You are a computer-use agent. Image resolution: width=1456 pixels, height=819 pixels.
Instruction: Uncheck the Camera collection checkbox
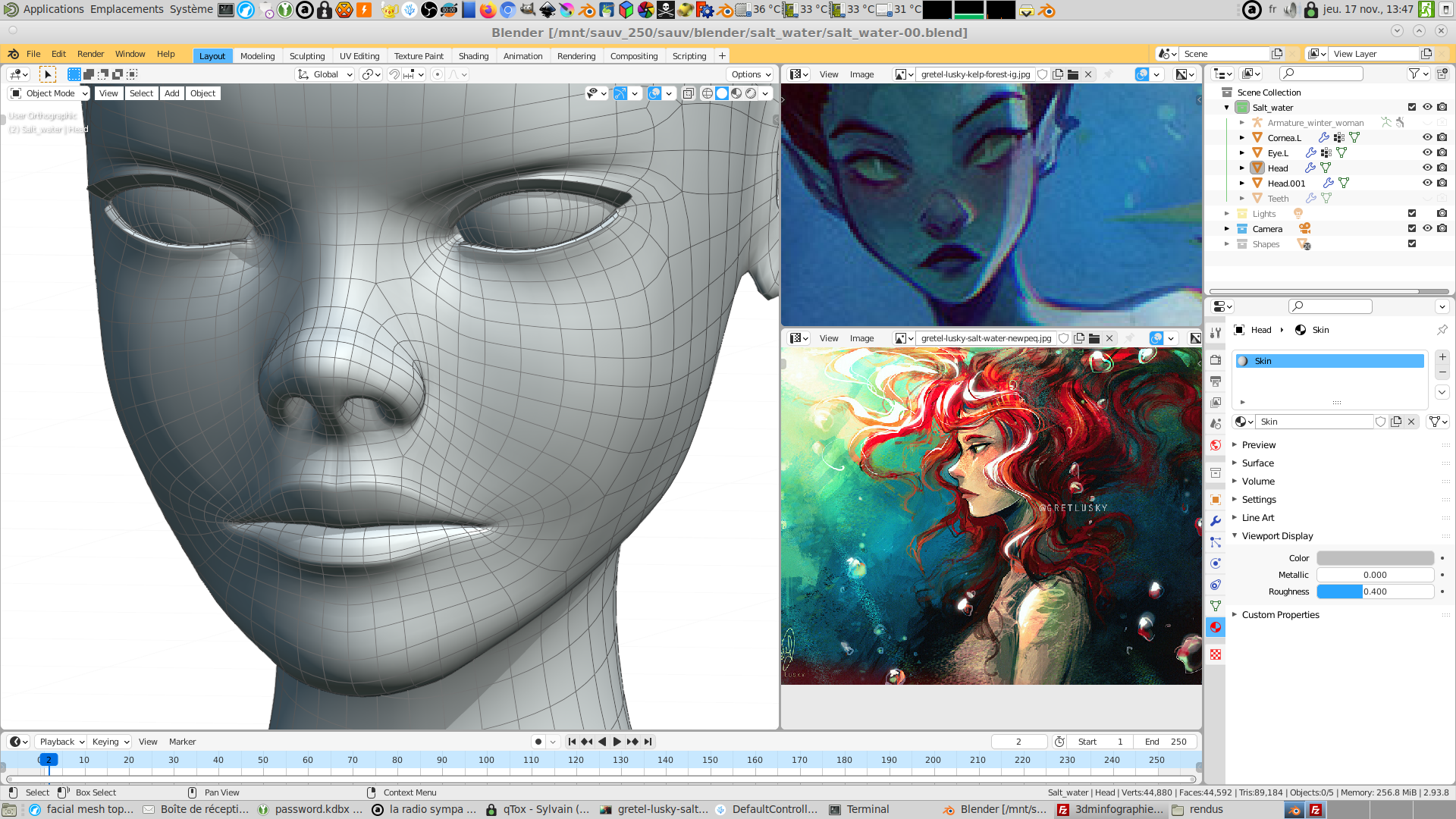pyautogui.click(x=1412, y=228)
